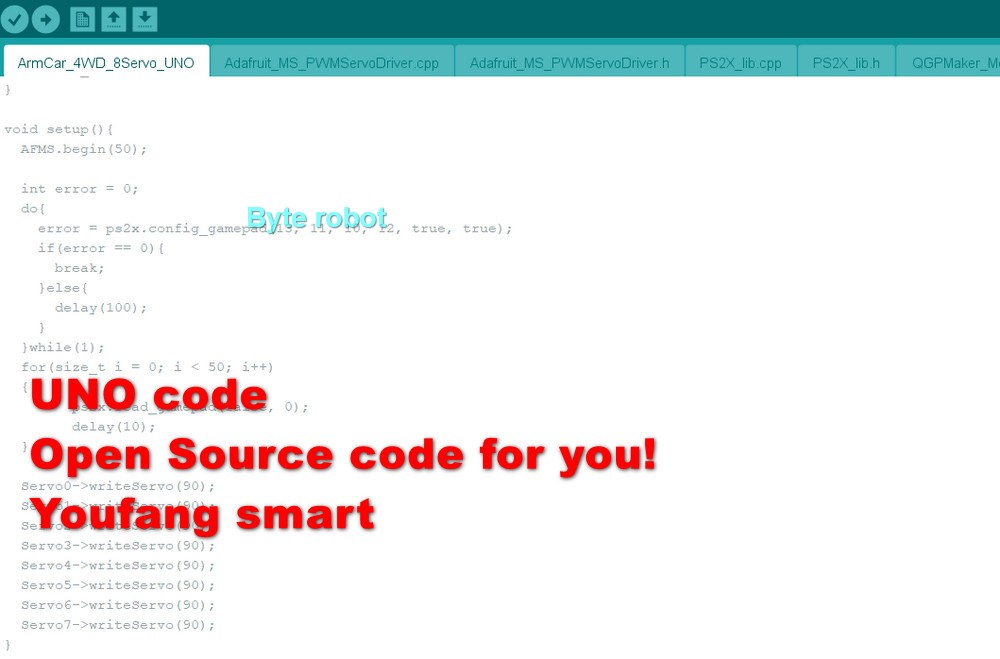1000x659 pixels.
Task: Click the 'AFMS.begin(50);' line
Action: (x=84, y=149)
